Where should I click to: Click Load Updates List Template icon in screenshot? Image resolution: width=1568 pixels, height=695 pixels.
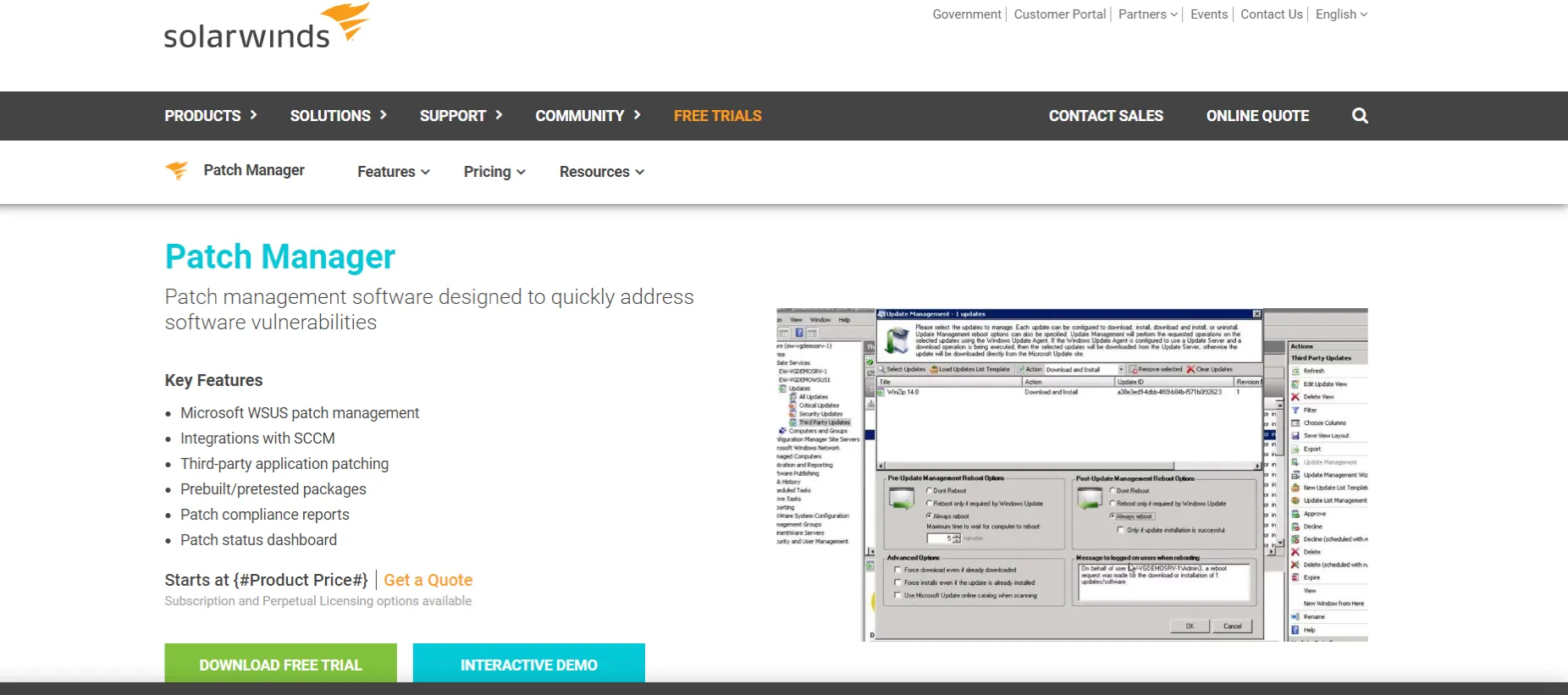point(934,369)
